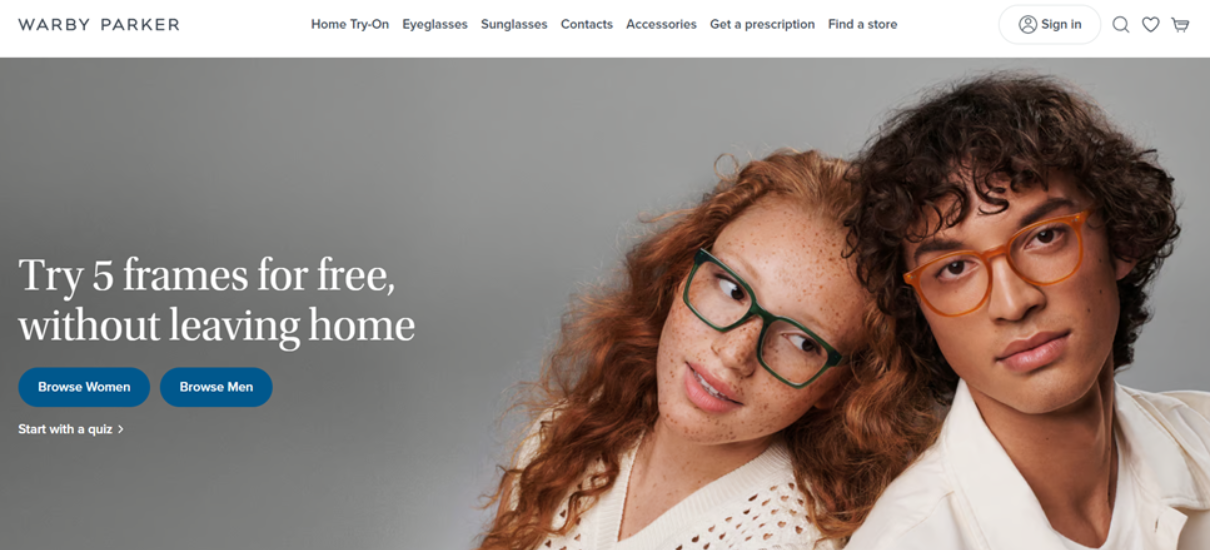Open the Sunglasses navigation item
Viewport: 1212px width, 550px height.
coord(514,24)
